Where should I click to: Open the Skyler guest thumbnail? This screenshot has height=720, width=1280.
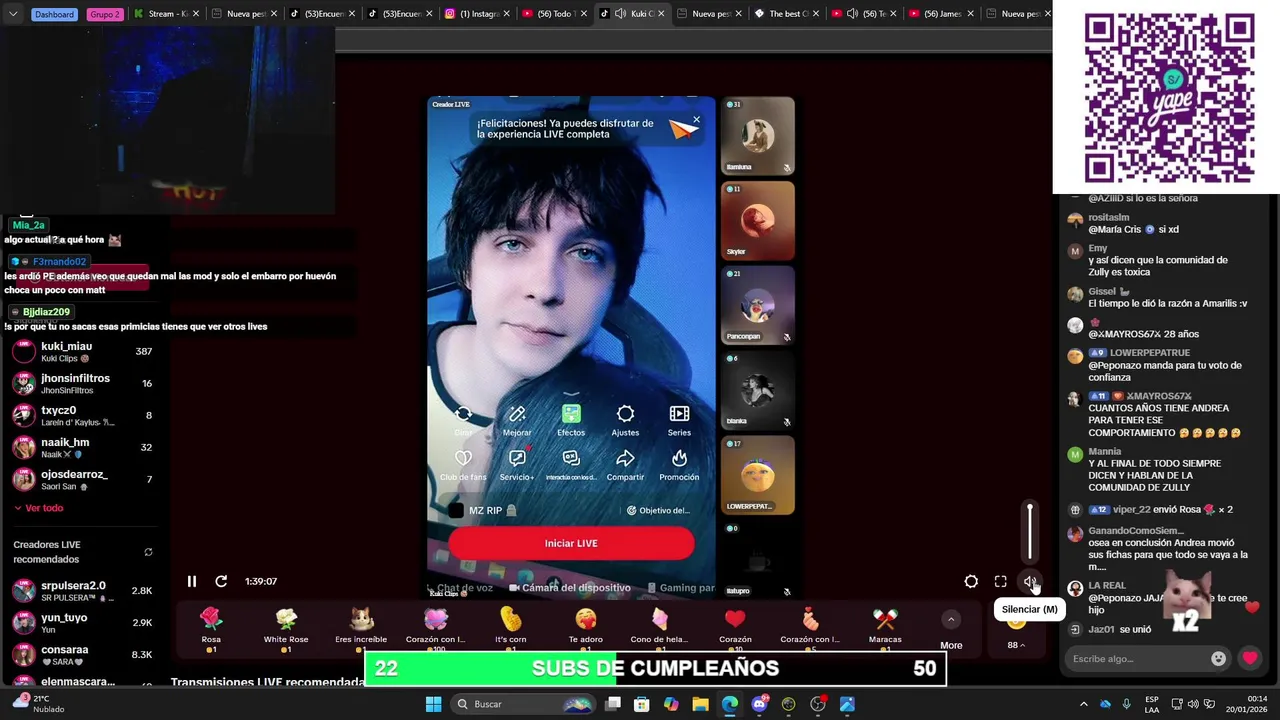tap(758, 220)
